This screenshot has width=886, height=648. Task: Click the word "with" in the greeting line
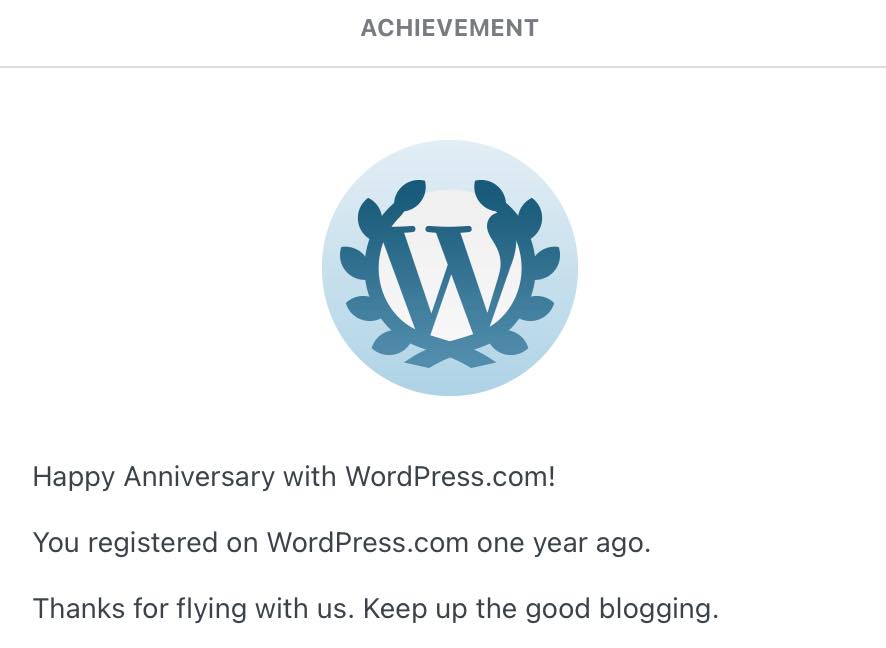coord(309,476)
